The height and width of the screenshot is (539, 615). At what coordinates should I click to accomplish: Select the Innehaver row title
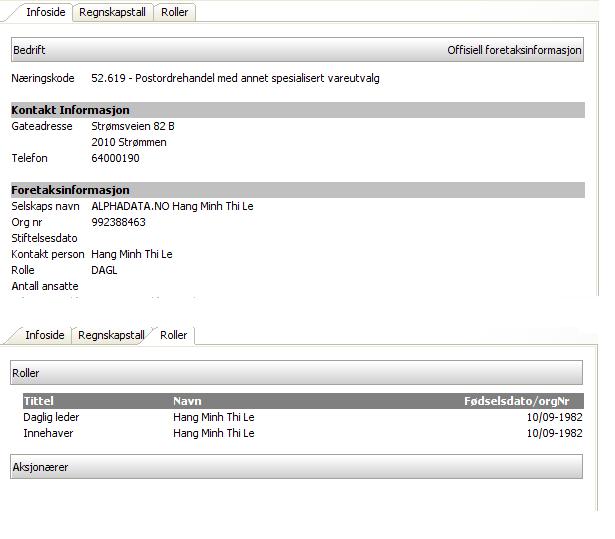coord(48,433)
